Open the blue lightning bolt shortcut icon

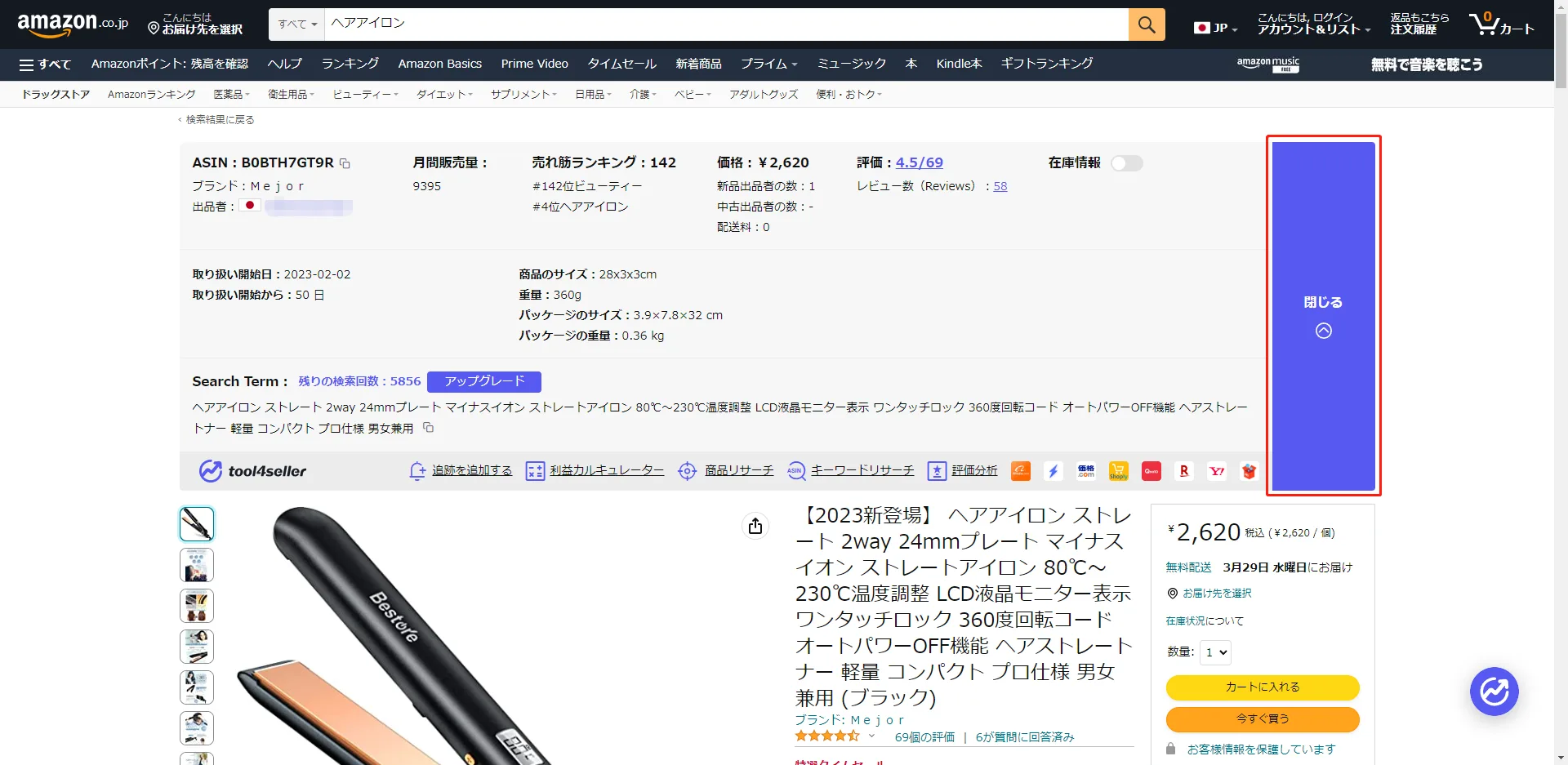click(1053, 471)
